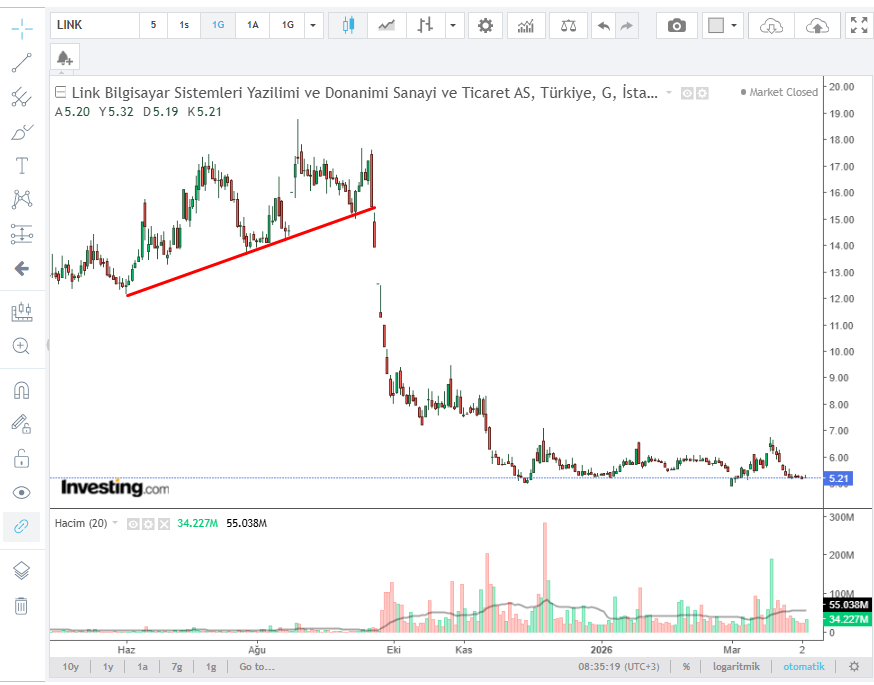Click the redo arrow

pos(627,25)
